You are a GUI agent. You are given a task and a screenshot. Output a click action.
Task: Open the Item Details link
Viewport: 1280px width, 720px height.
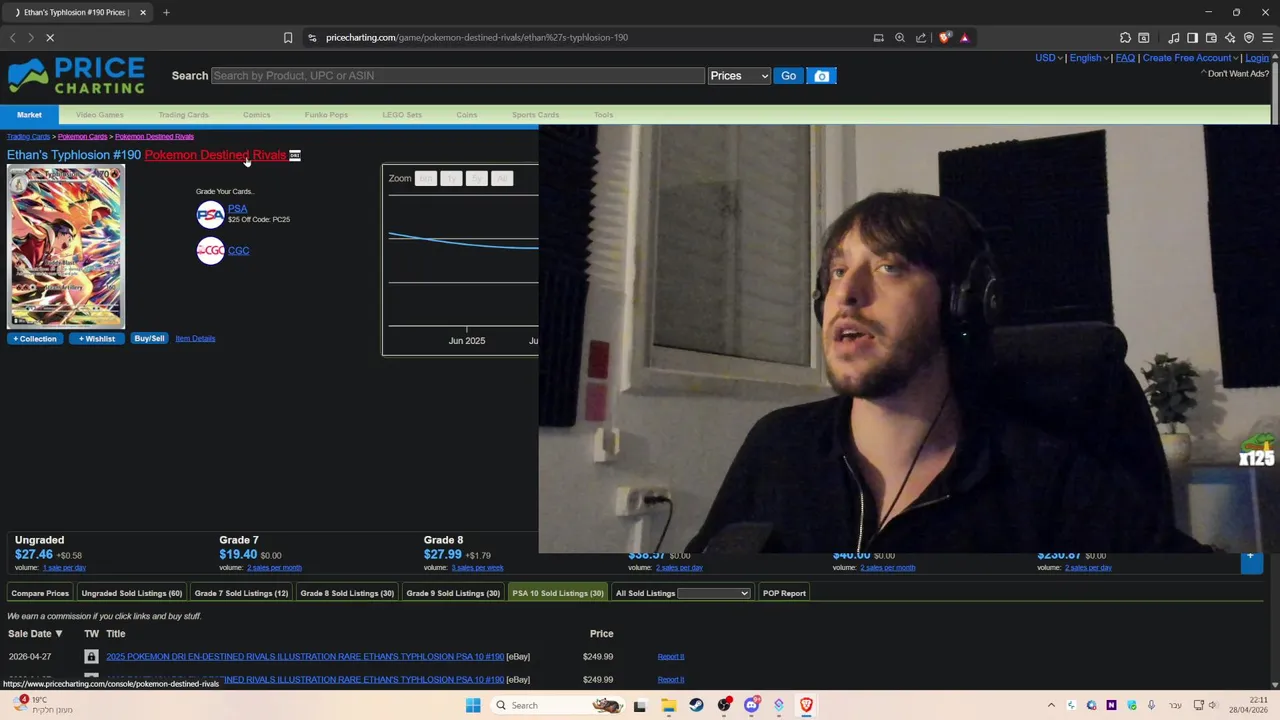click(195, 339)
